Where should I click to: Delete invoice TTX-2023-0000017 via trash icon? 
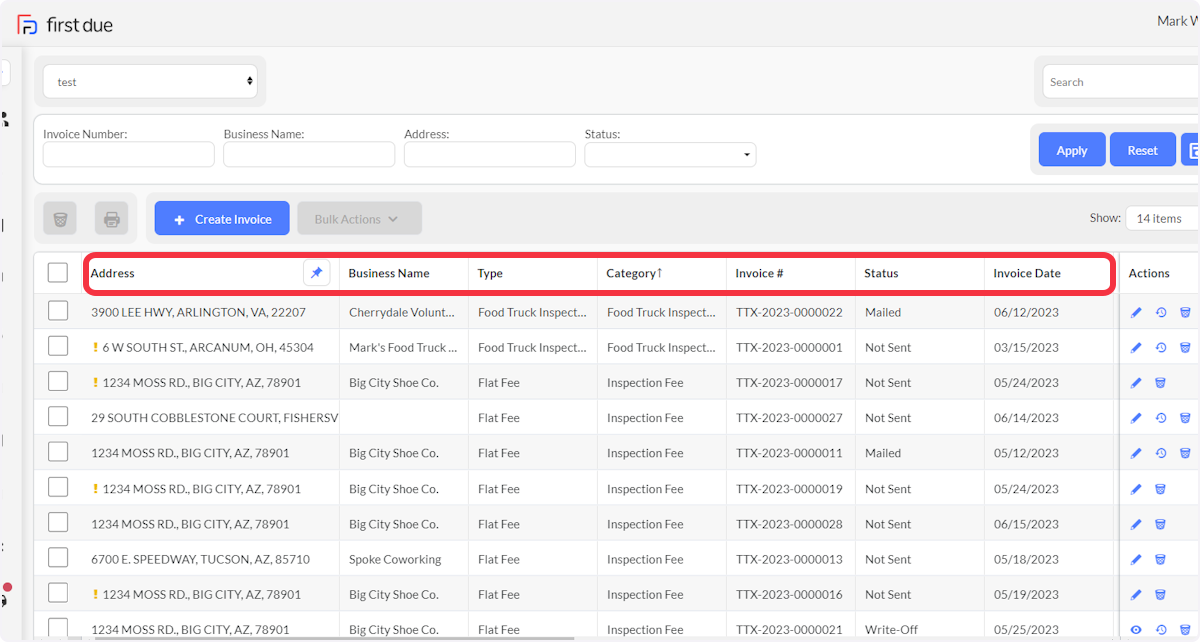[x=1161, y=383]
